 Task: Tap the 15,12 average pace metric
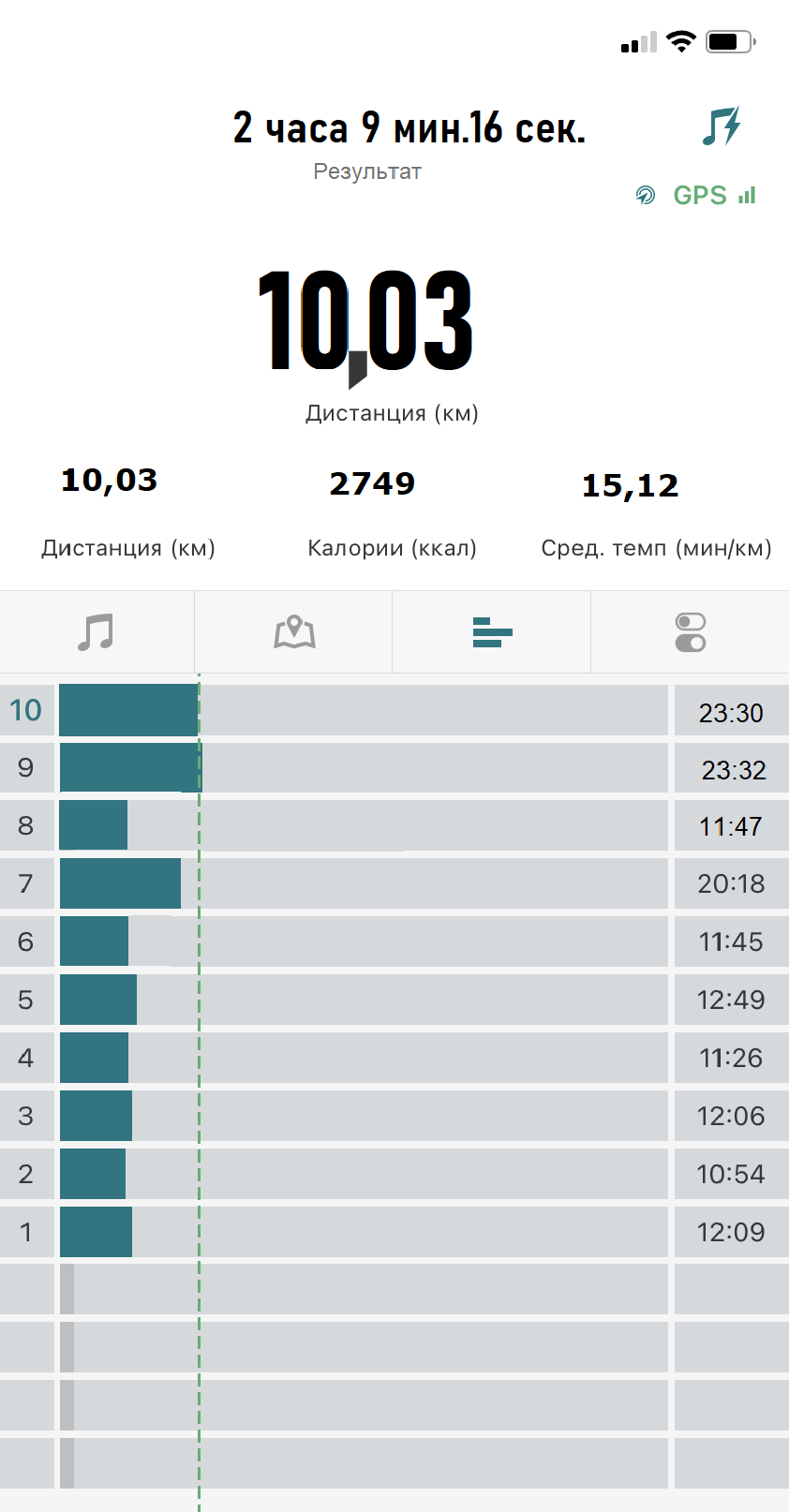(x=630, y=485)
